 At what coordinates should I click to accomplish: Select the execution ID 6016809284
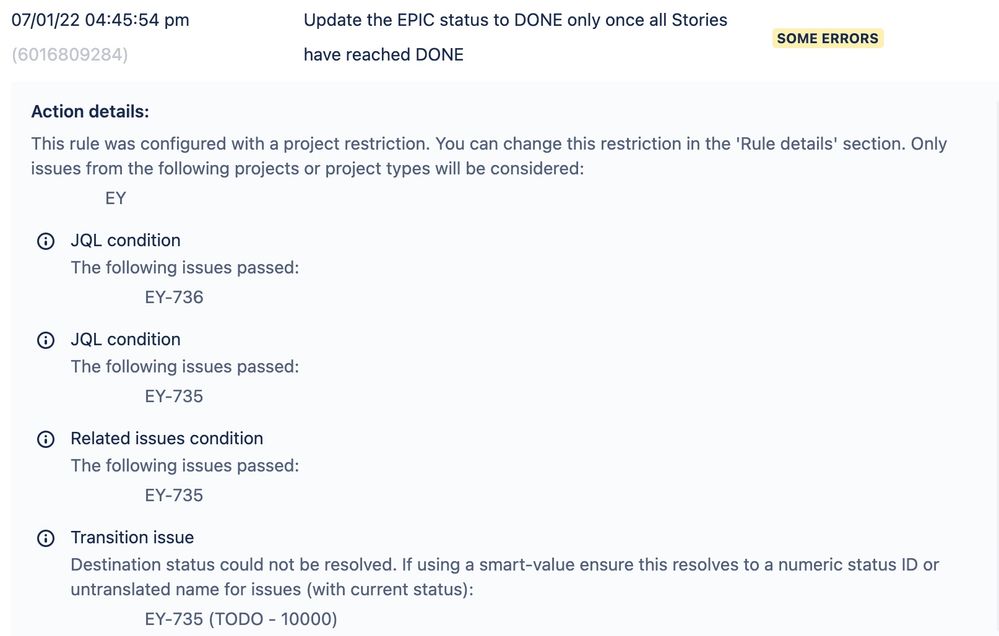pos(70,55)
